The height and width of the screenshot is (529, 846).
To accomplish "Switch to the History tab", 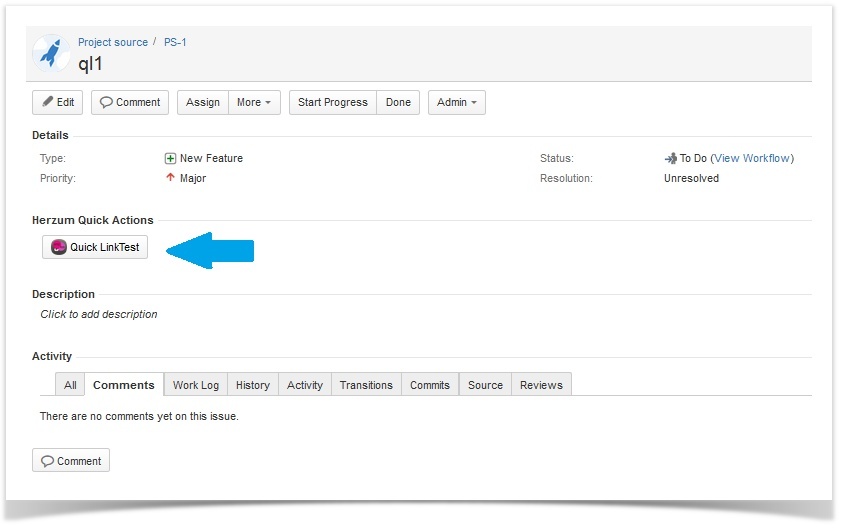I will [252, 385].
